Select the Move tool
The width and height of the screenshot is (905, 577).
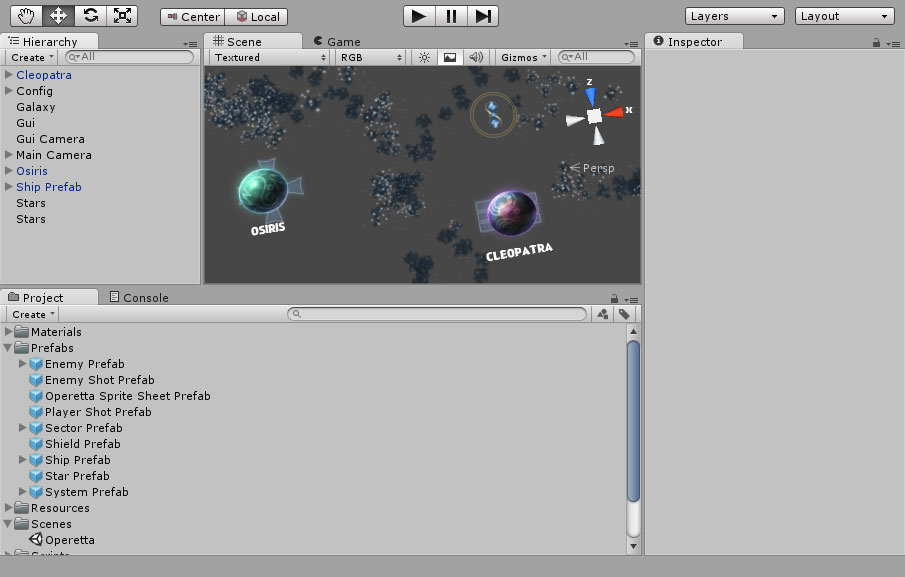(58, 16)
